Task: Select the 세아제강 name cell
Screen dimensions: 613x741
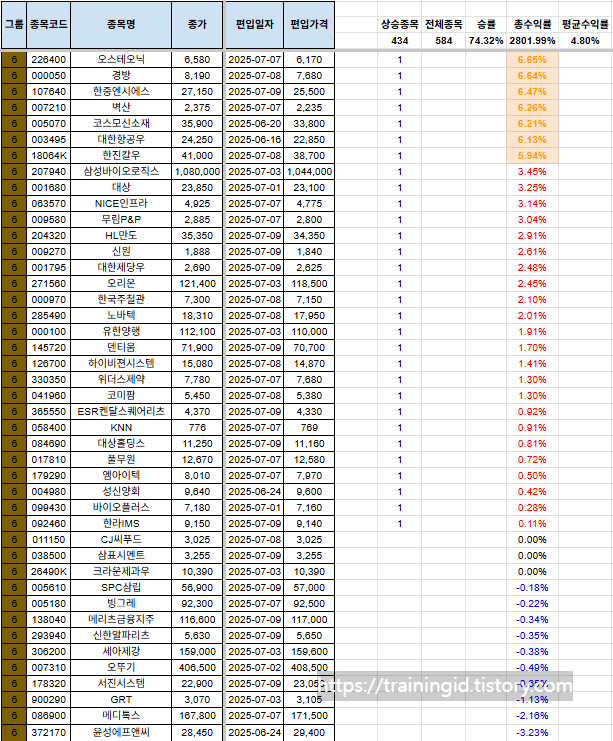Action: pos(121,652)
